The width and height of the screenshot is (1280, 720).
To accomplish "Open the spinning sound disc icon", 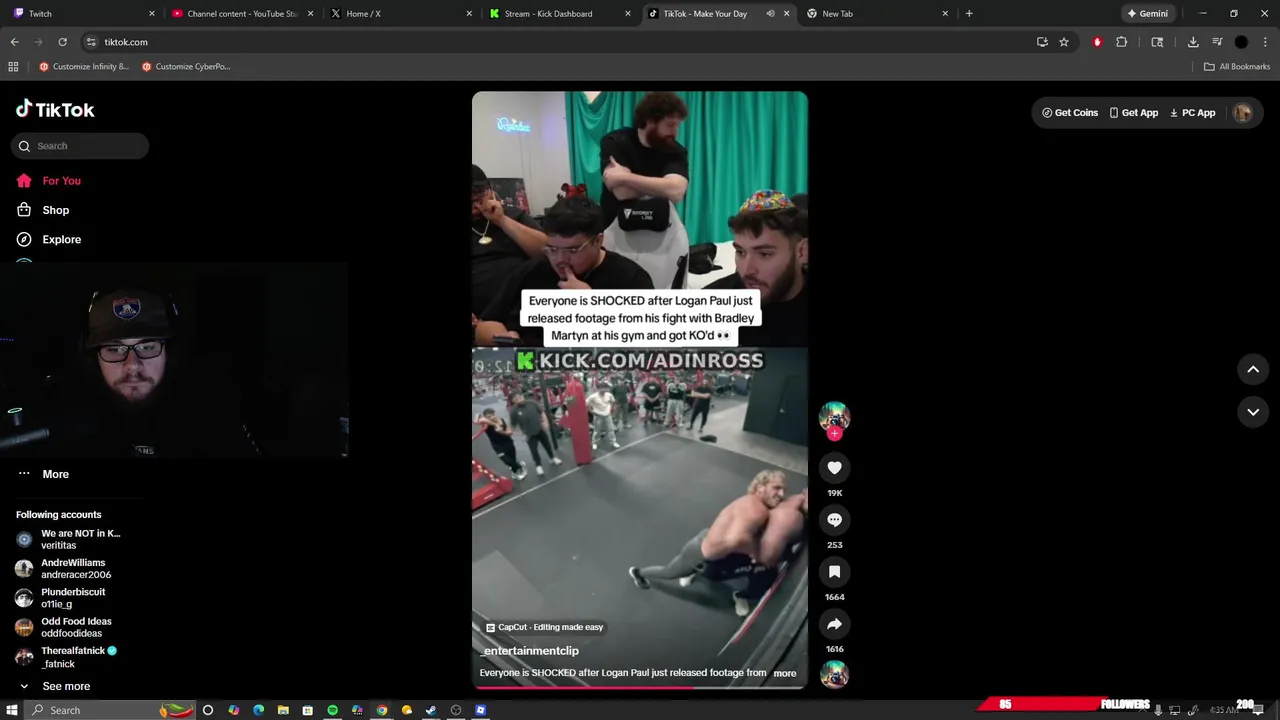I will tap(834, 675).
